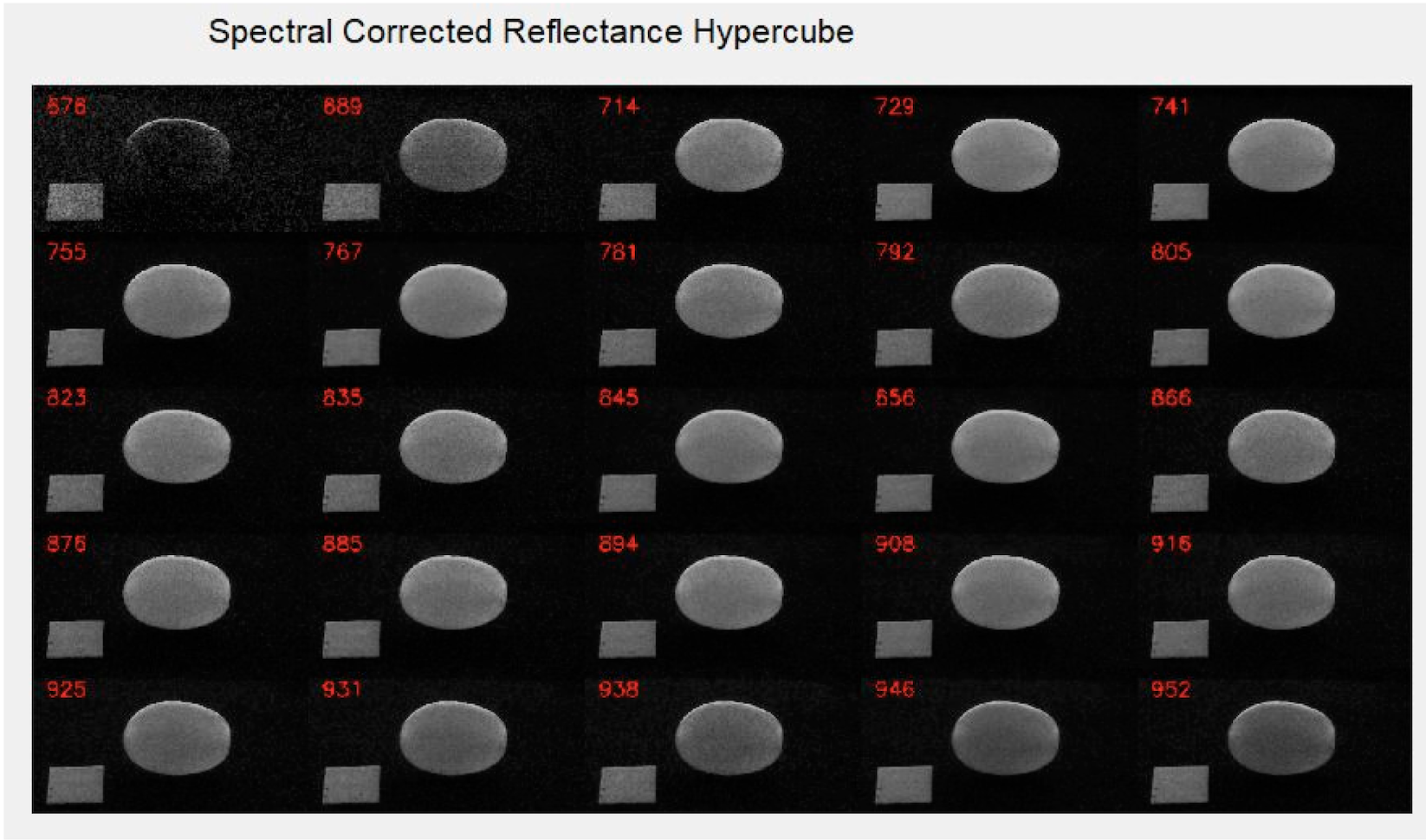The image size is (1426, 840).
Task: Click the oval object in band 714
Action: (x=729, y=155)
